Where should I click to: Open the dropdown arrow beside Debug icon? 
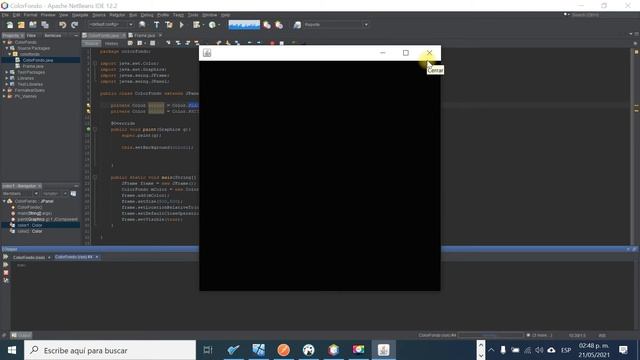pyautogui.click(x=203, y=25)
